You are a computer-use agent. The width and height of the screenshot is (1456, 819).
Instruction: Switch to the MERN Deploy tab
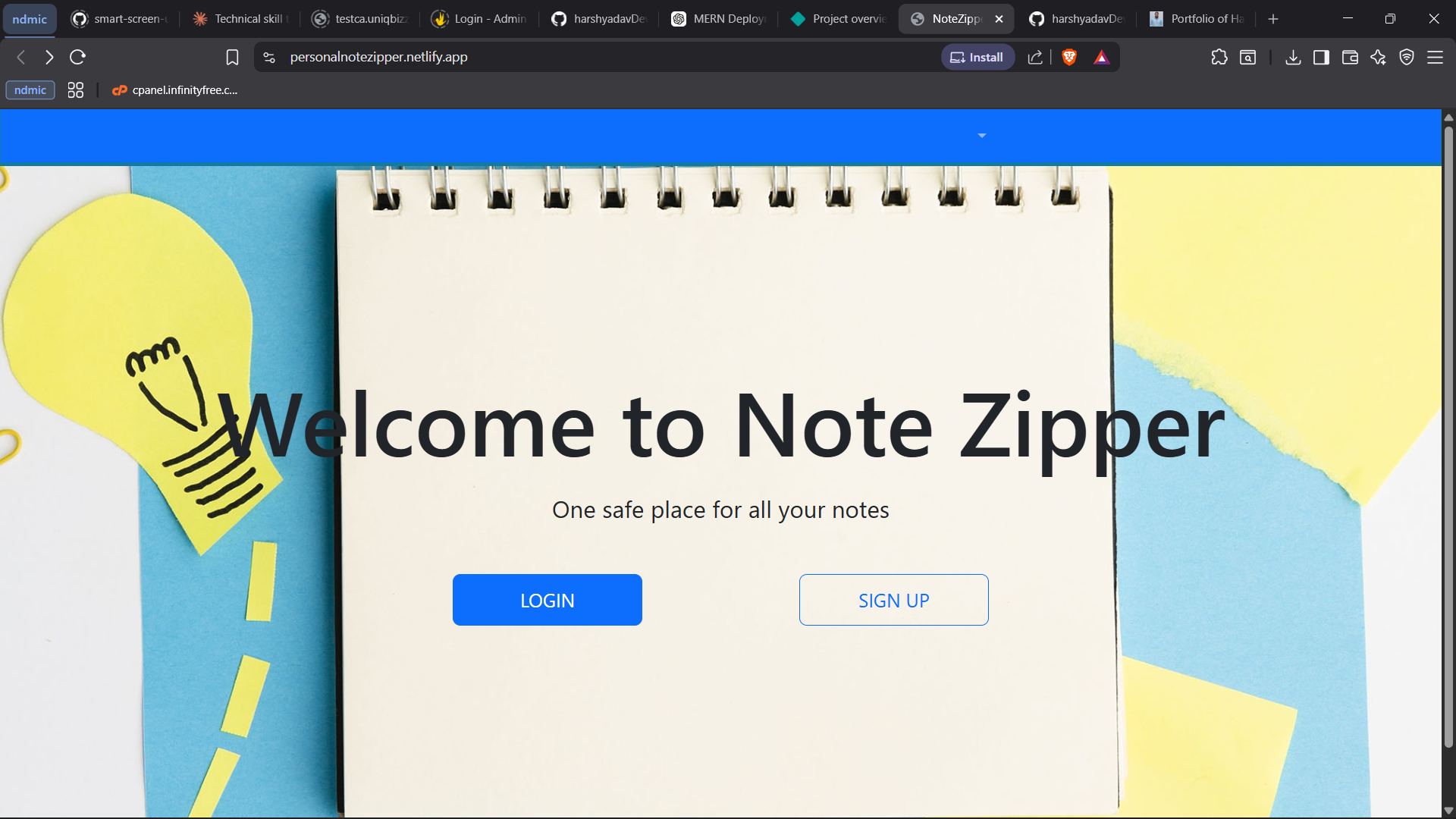719,19
